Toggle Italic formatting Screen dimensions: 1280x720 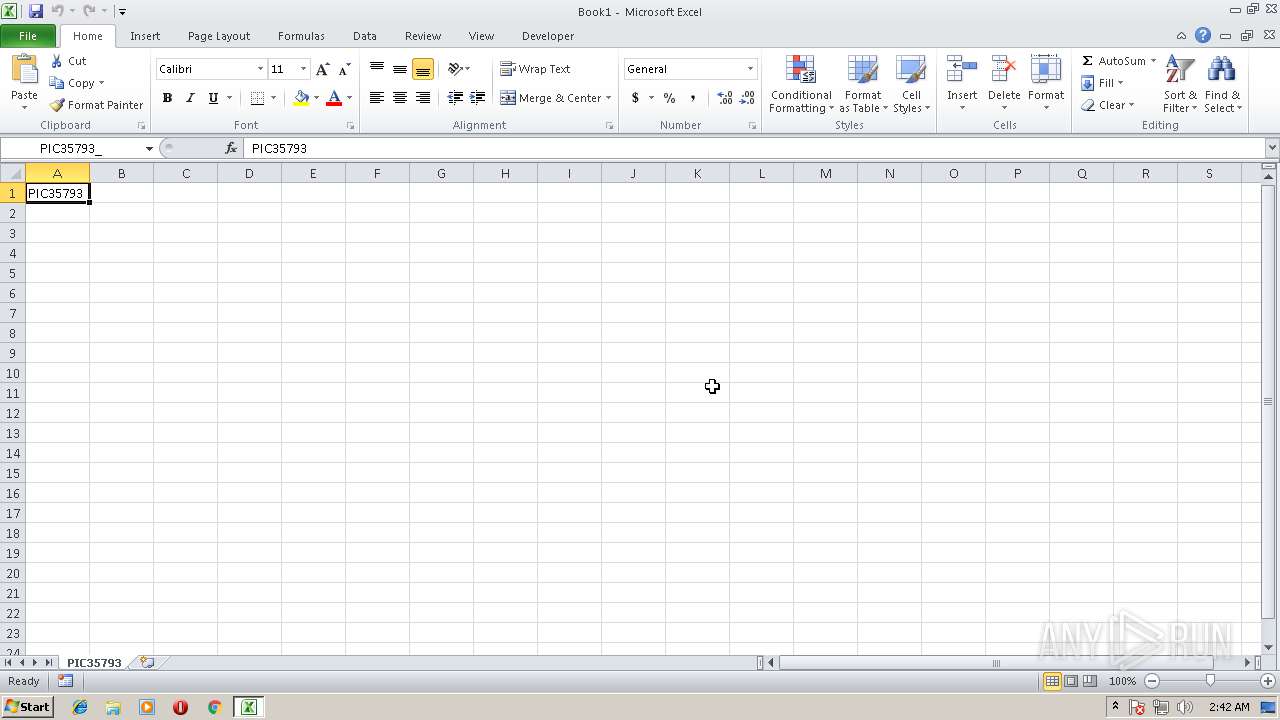coord(190,98)
